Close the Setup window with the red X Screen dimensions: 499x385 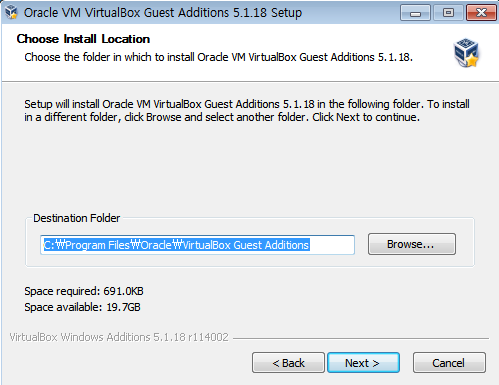pos(481,13)
